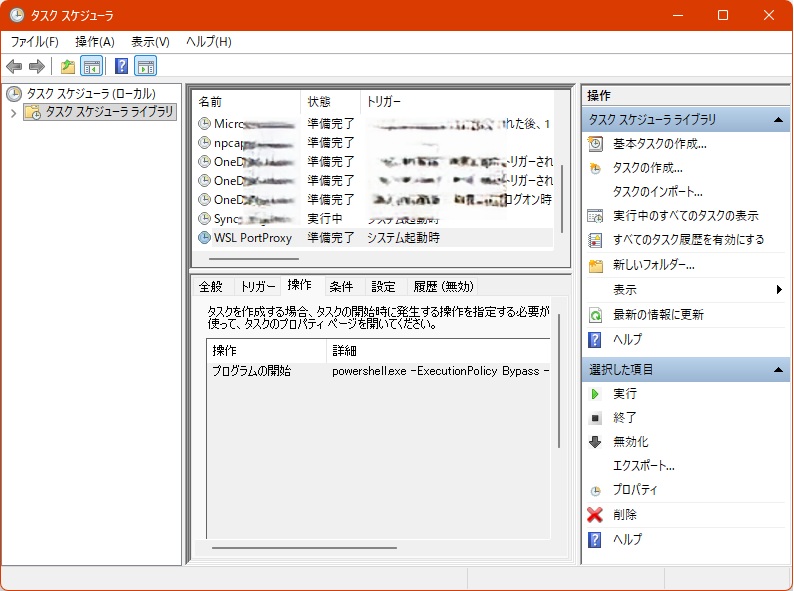Stop the task with 終了
794x591 pixels.
pyautogui.click(x=625, y=418)
